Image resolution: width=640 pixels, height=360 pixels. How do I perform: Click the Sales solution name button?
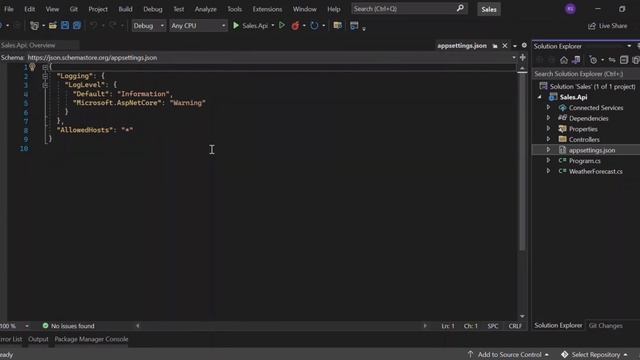tap(489, 9)
